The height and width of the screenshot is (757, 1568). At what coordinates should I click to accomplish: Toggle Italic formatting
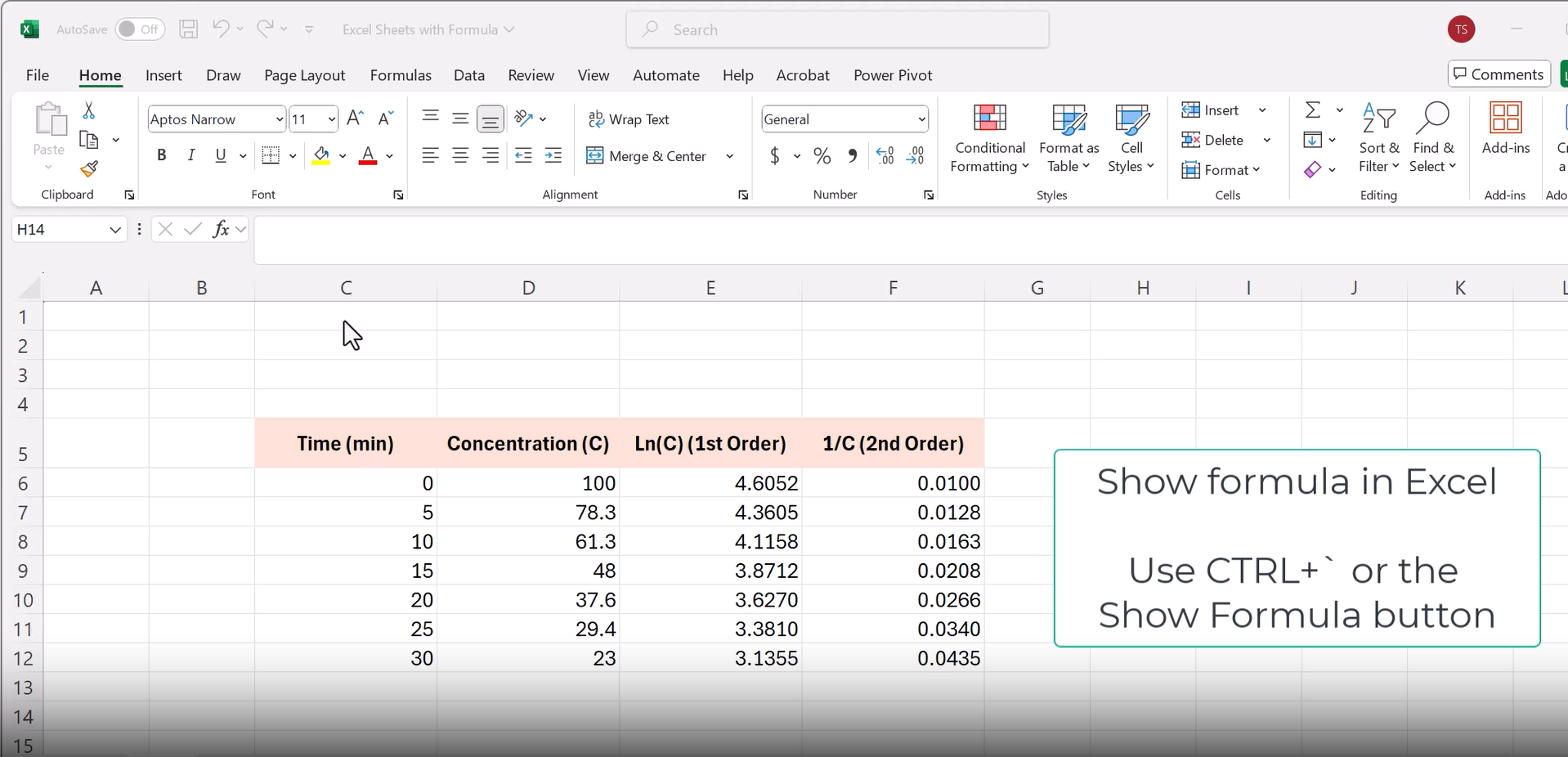(x=191, y=155)
